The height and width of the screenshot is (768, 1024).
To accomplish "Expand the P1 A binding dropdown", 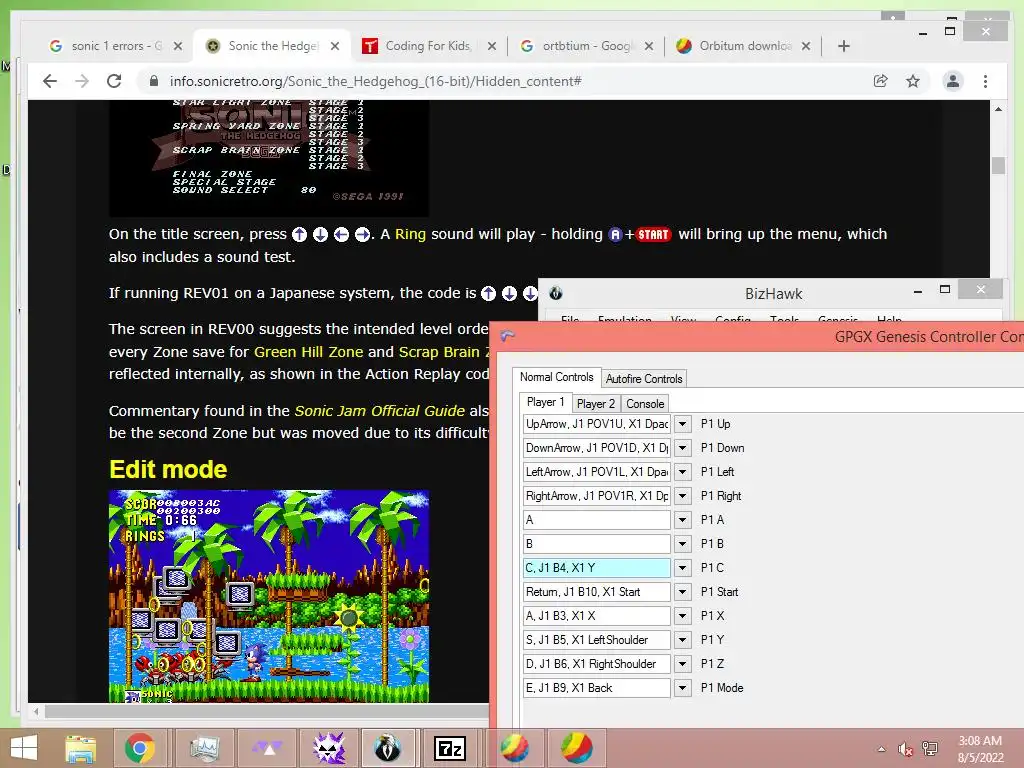I will pyautogui.click(x=682, y=520).
